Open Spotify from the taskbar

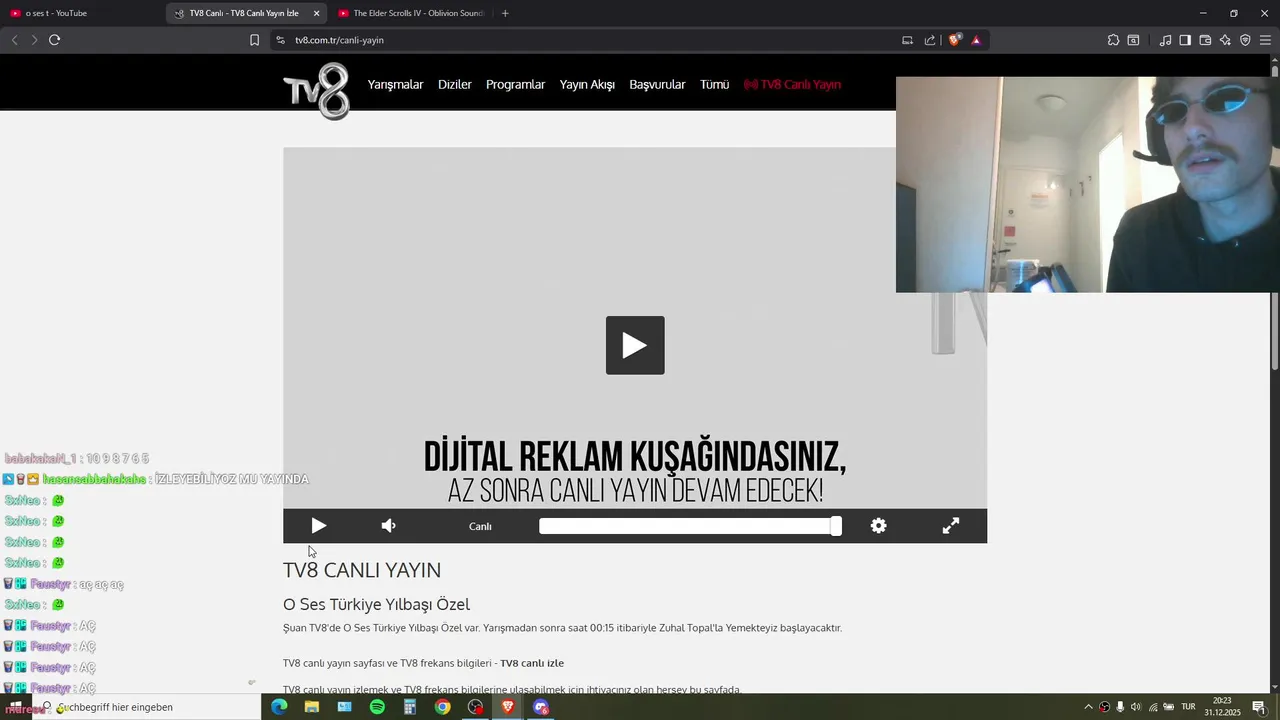pyautogui.click(x=377, y=707)
